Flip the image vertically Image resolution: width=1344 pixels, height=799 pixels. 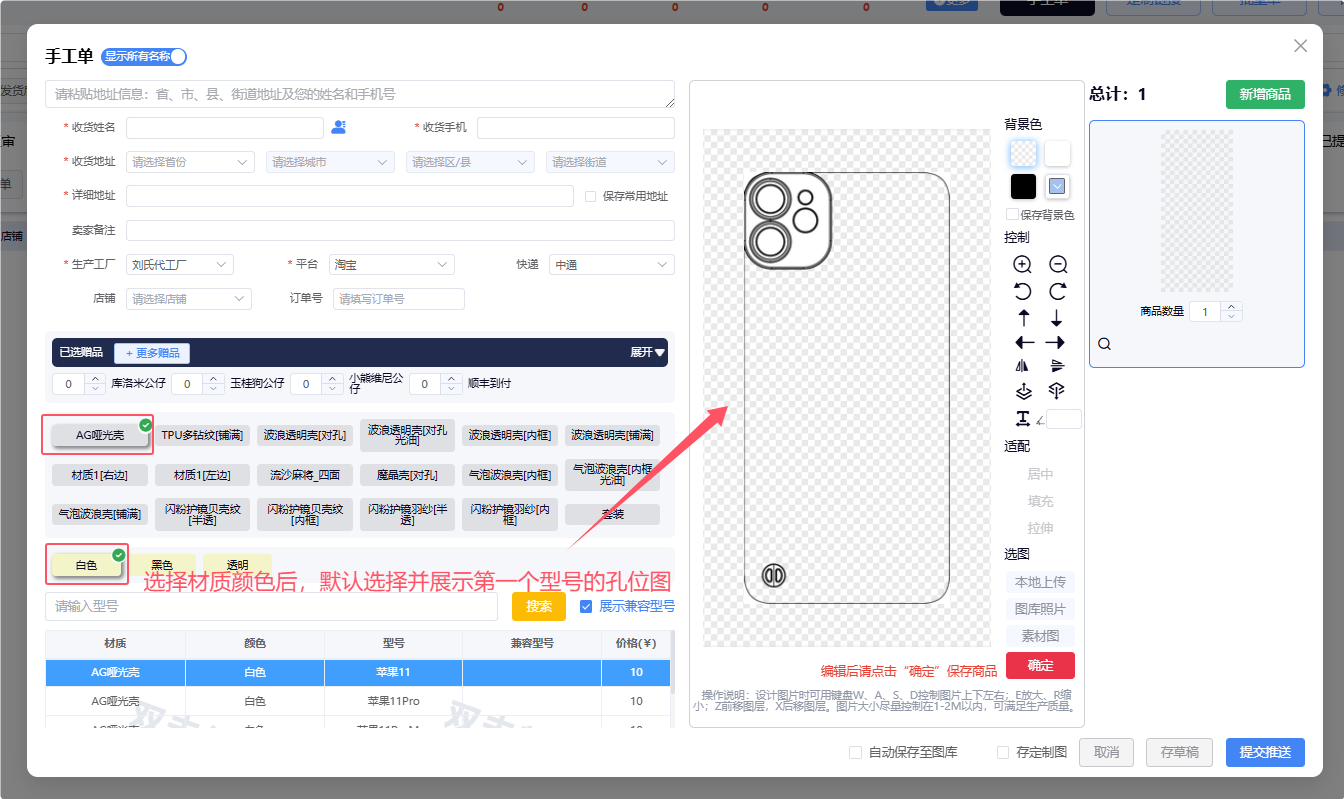1057,366
